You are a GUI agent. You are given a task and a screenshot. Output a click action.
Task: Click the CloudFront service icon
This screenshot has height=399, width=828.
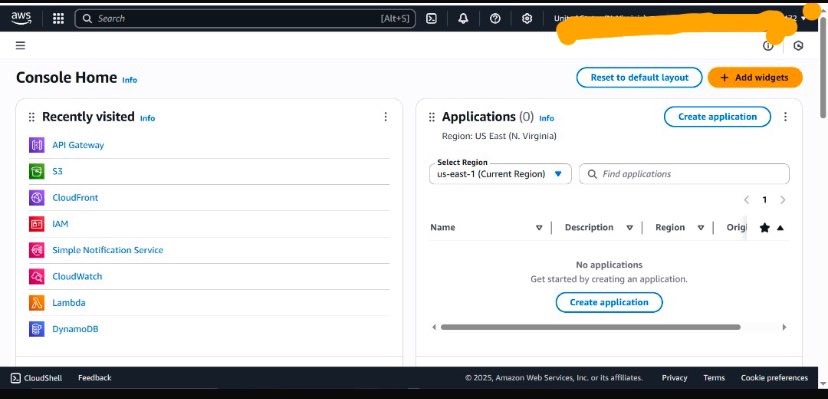pyautogui.click(x=36, y=198)
